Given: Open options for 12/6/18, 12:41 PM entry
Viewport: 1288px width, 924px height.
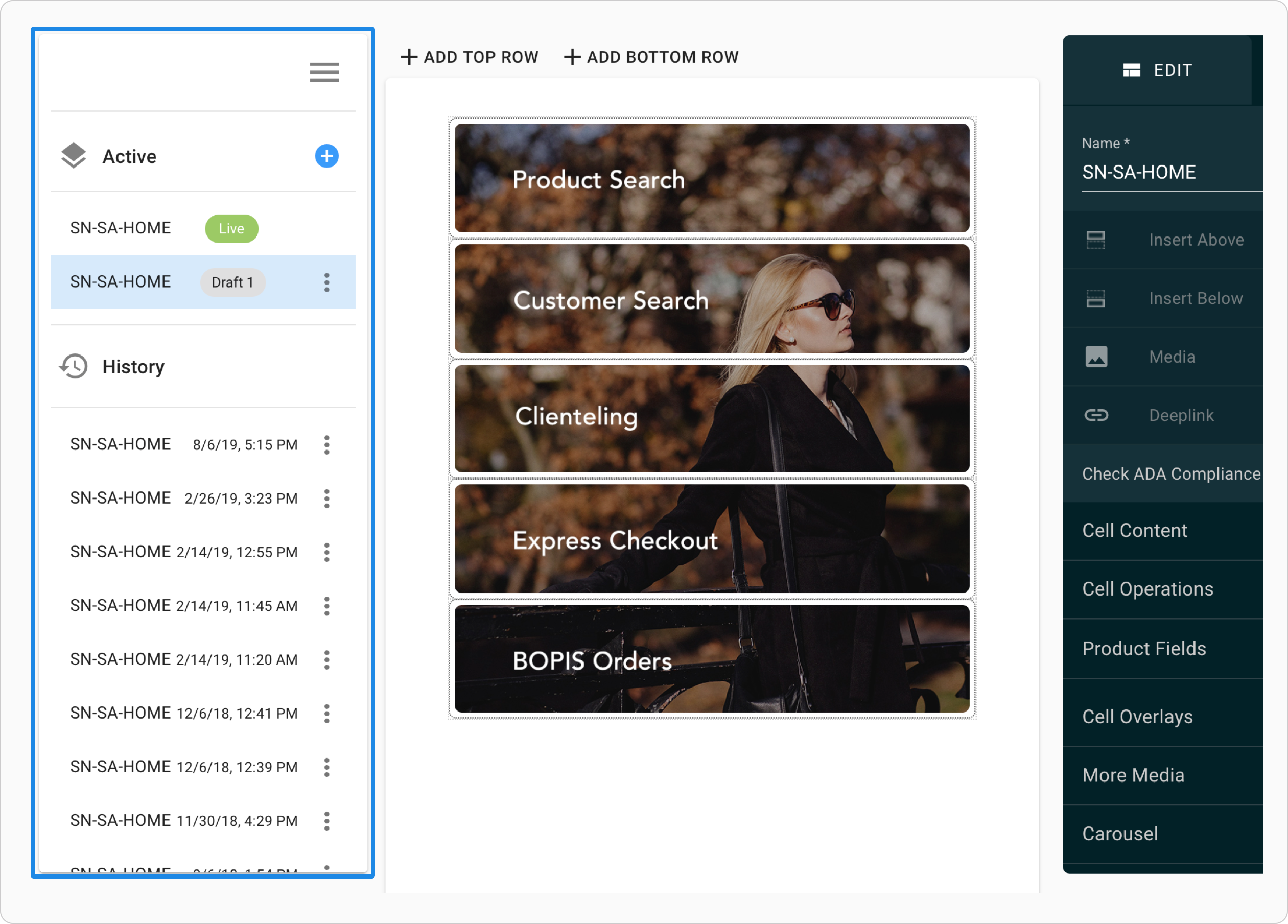Looking at the screenshot, I should (326, 713).
